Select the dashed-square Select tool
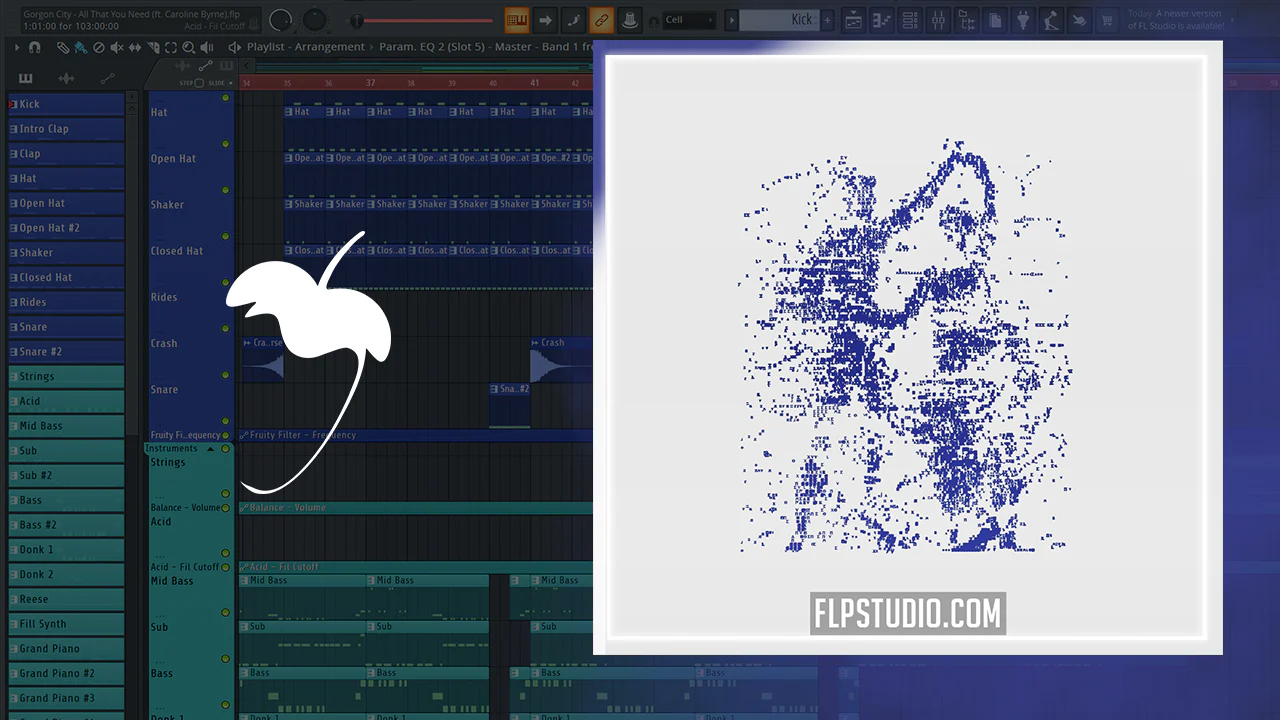This screenshot has width=1280, height=720. [171, 47]
